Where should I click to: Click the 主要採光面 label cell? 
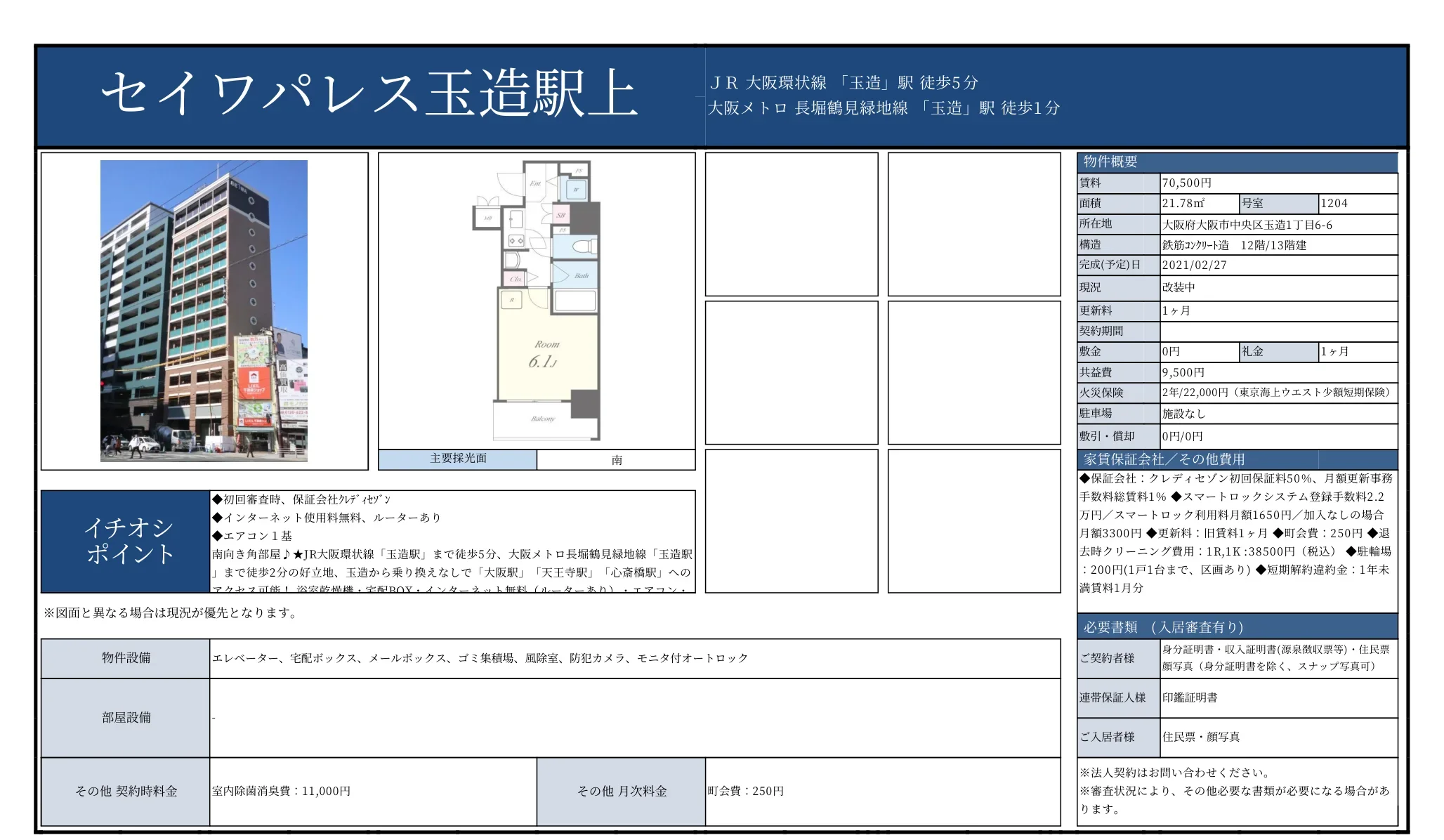(458, 459)
